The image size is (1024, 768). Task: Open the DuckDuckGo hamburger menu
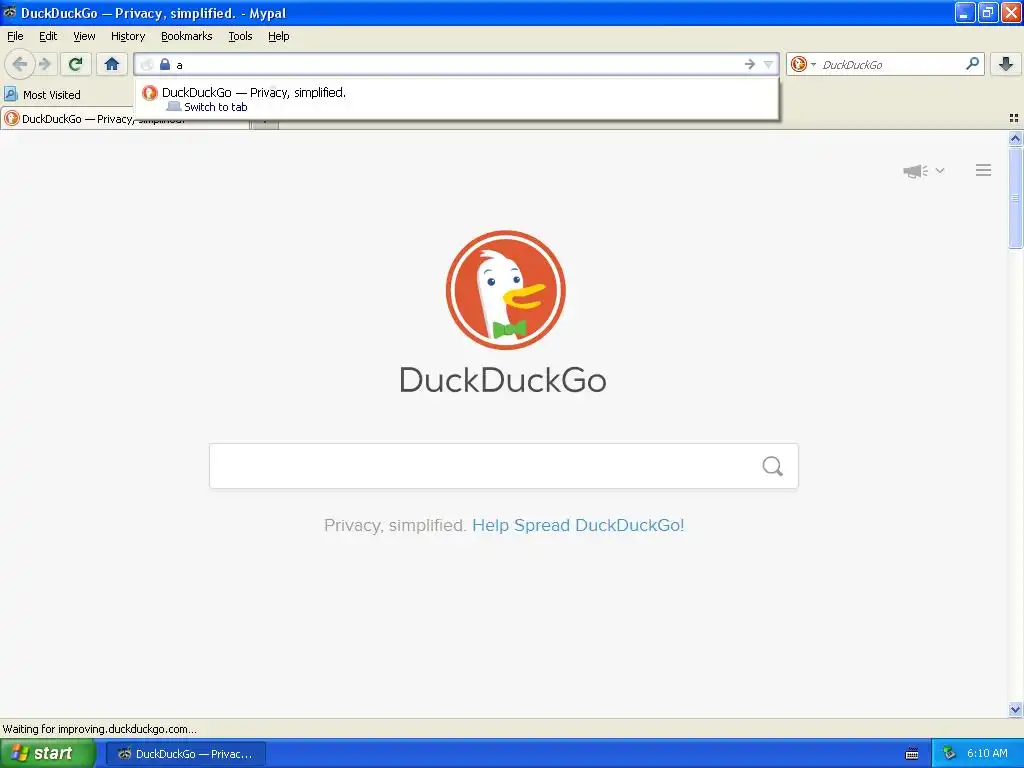point(984,170)
